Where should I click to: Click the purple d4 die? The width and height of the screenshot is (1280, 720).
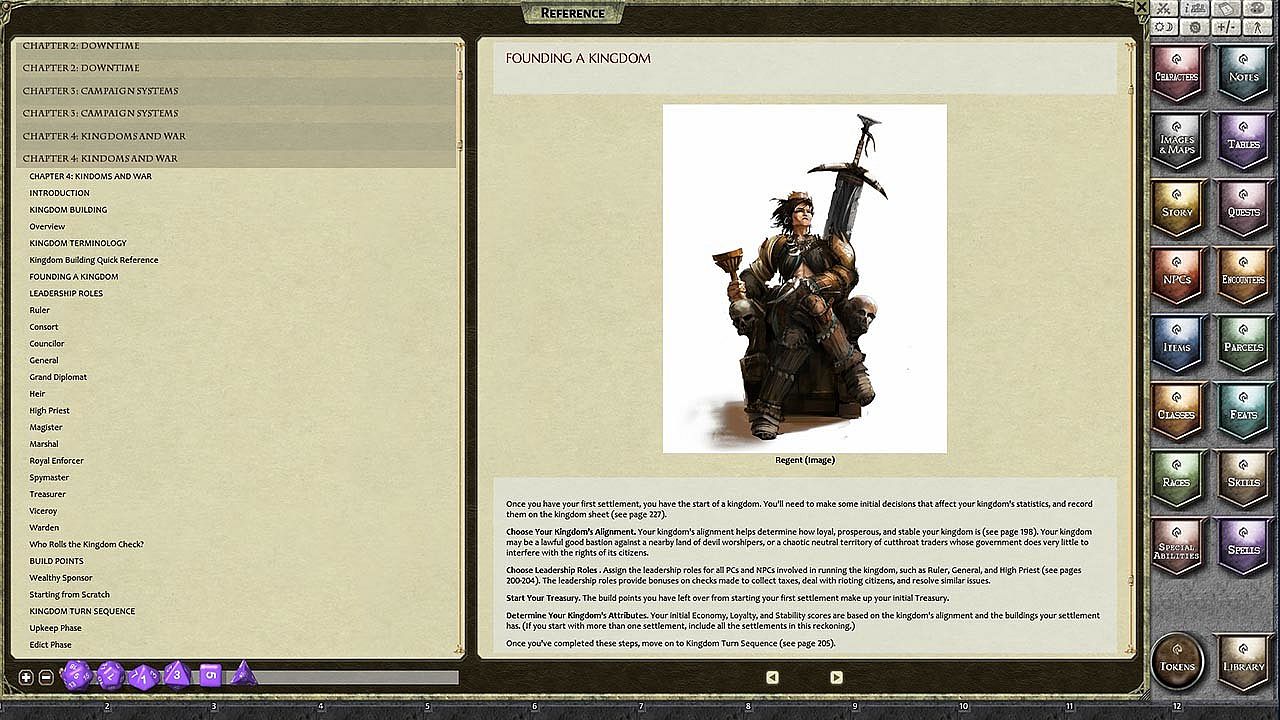coord(242,674)
